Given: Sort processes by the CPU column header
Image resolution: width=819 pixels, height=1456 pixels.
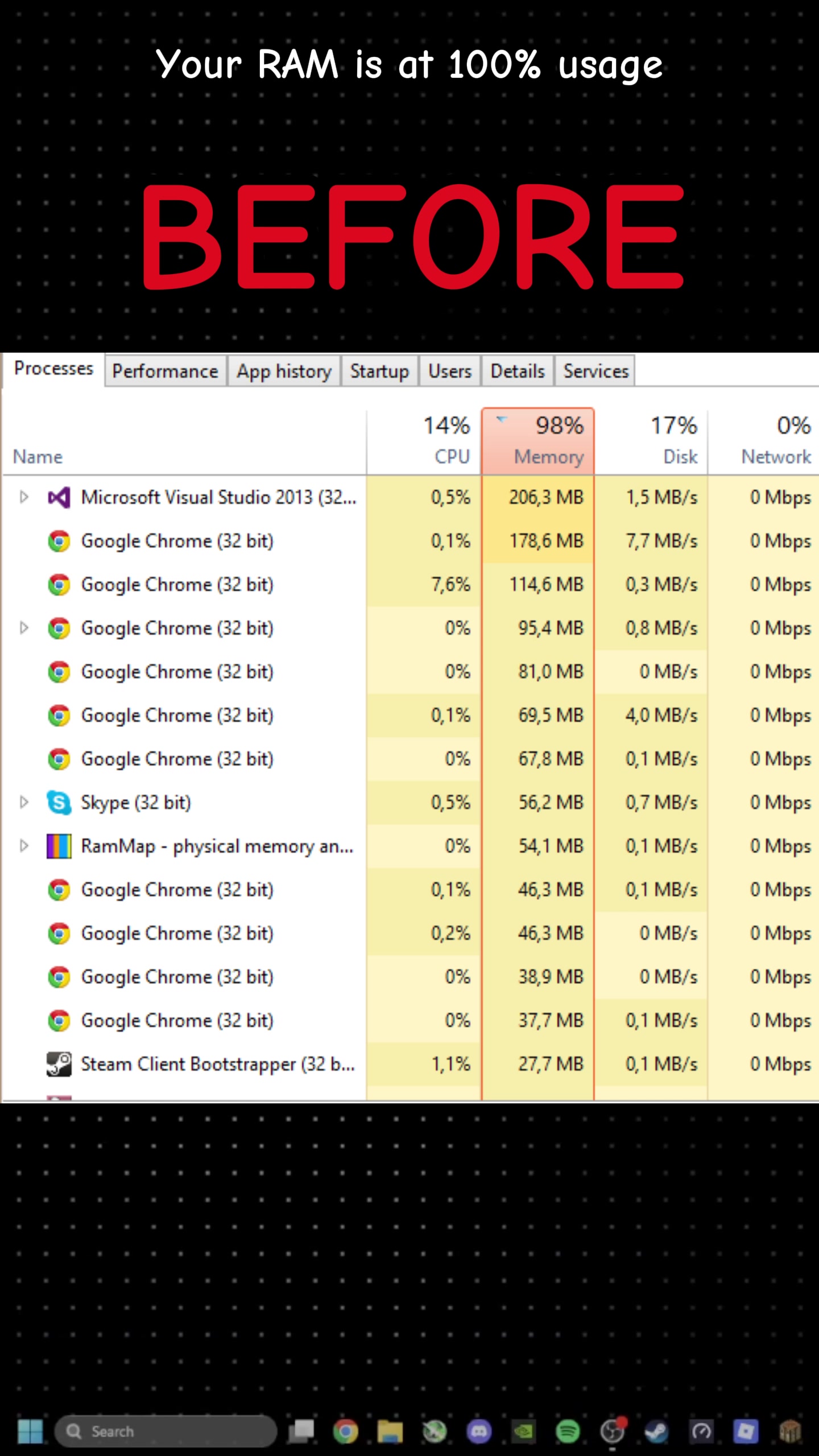Looking at the screenshot, I should (424, 441).
